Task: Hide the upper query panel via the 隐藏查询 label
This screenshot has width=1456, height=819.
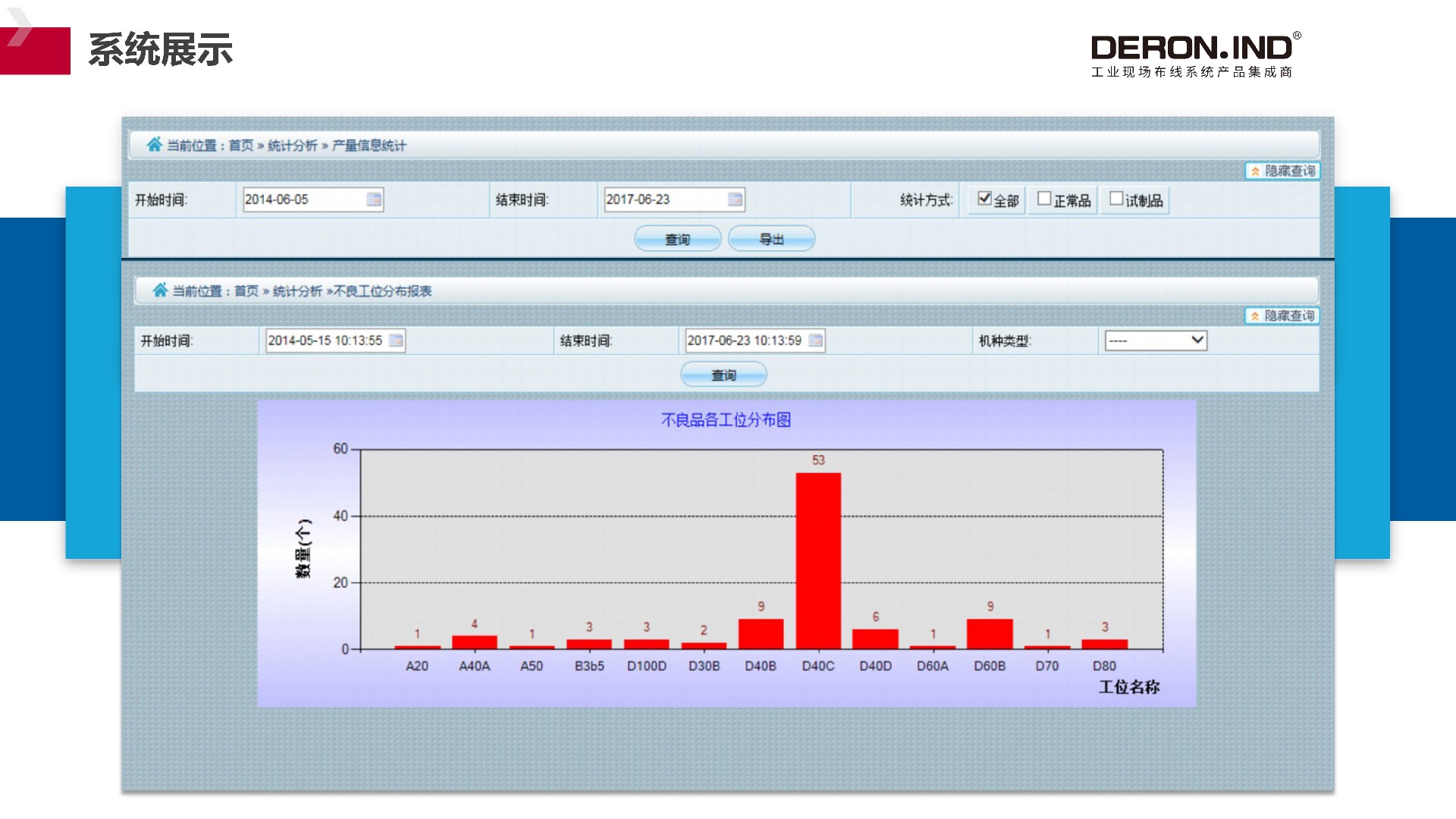Action: (x=1289, y=171)
